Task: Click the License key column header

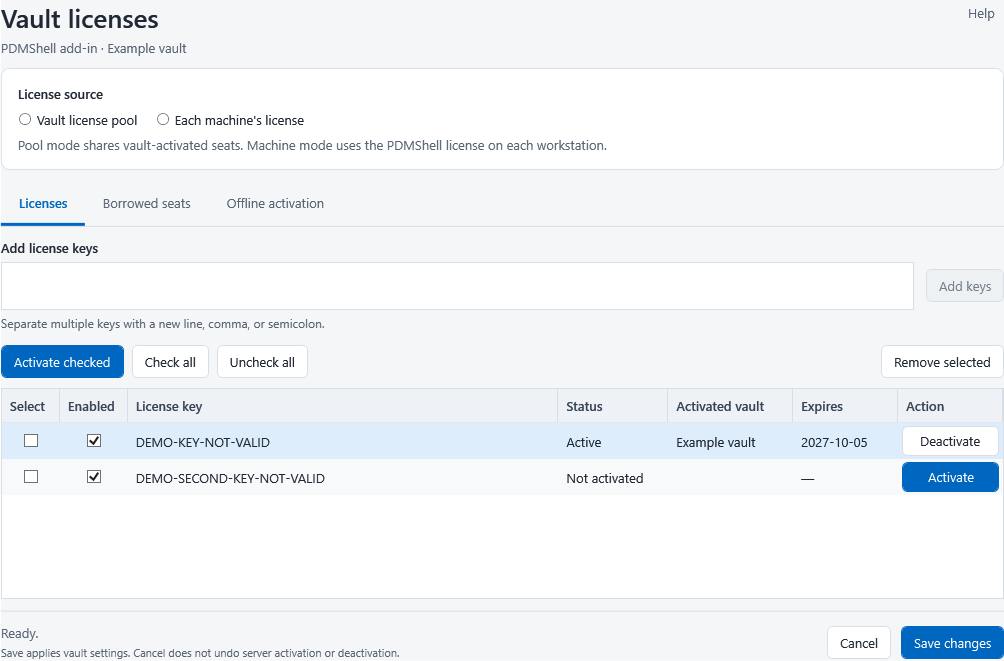Action: point(343,406)
